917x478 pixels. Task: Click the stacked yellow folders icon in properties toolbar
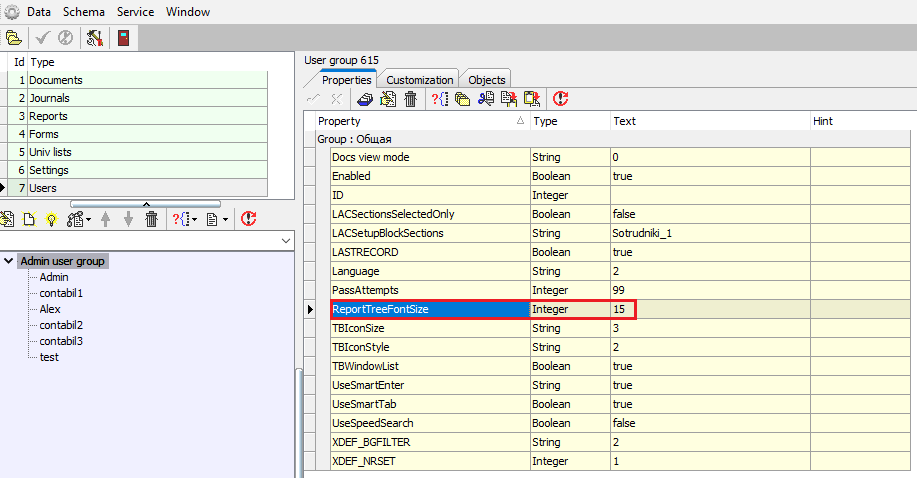click(x=463, y=99)
